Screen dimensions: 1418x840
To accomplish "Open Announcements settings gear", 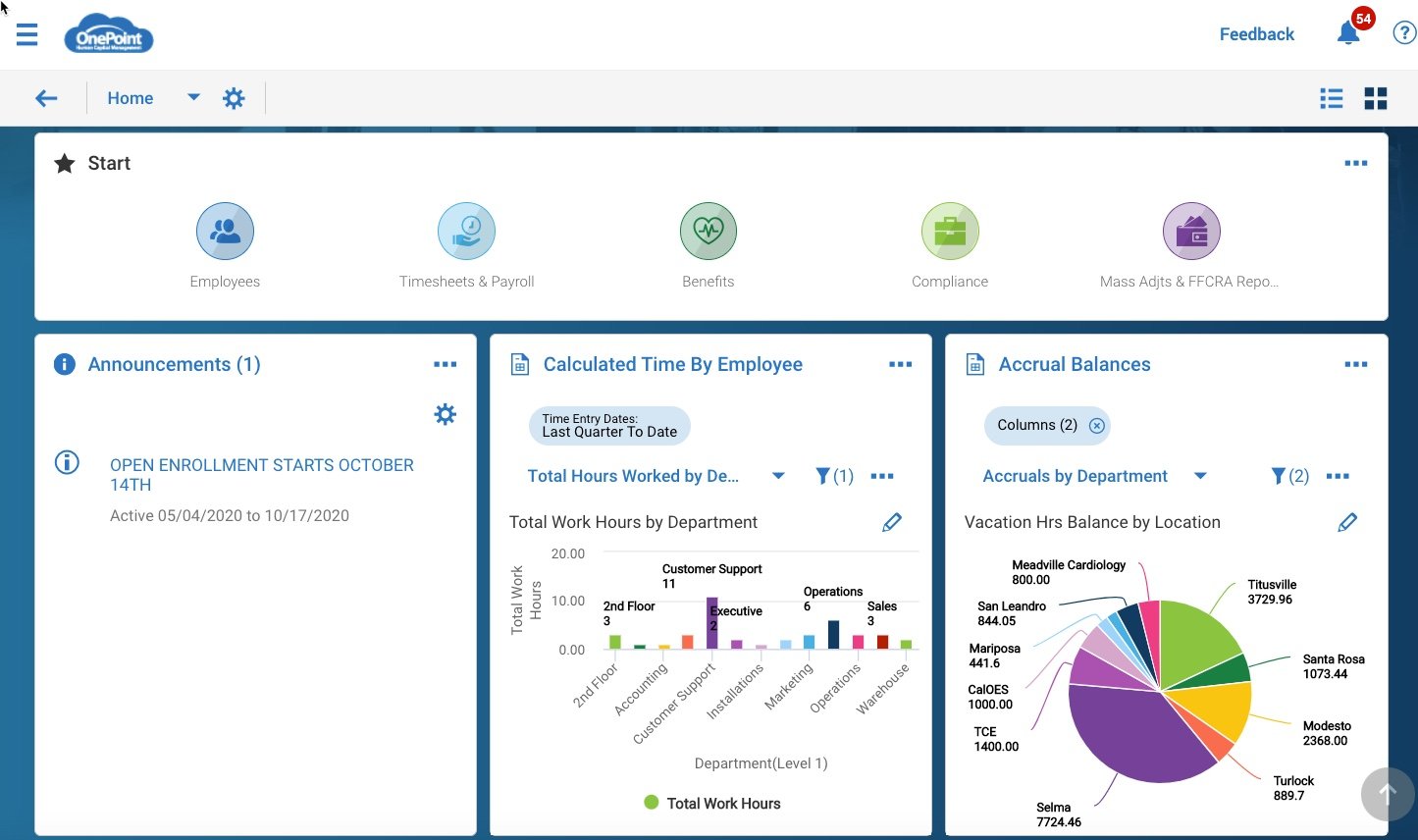I will click(446, 414).
